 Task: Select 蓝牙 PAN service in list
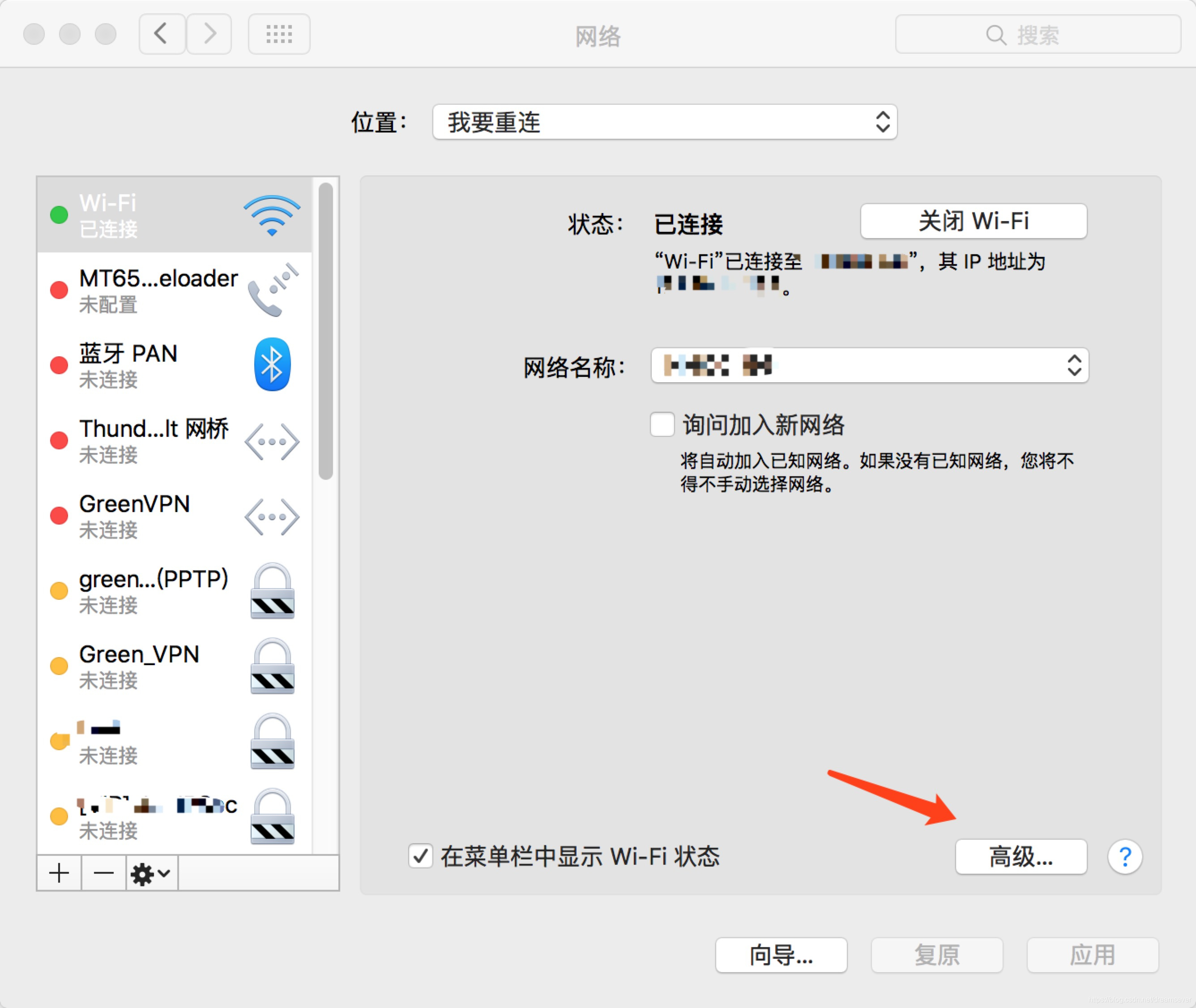coord(175,365)
